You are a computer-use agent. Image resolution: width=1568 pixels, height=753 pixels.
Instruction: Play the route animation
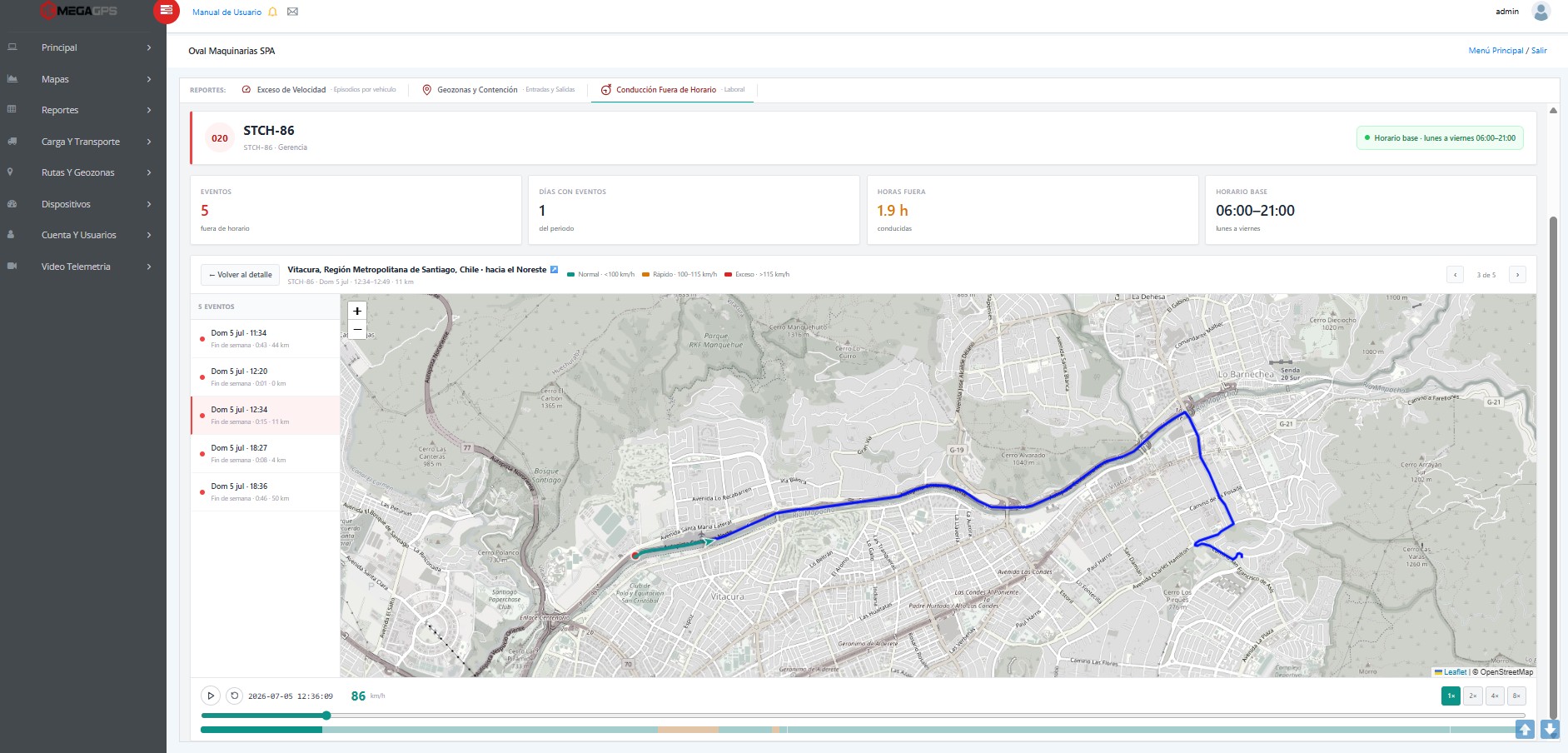pyautogui.click(x=211, y=696)
